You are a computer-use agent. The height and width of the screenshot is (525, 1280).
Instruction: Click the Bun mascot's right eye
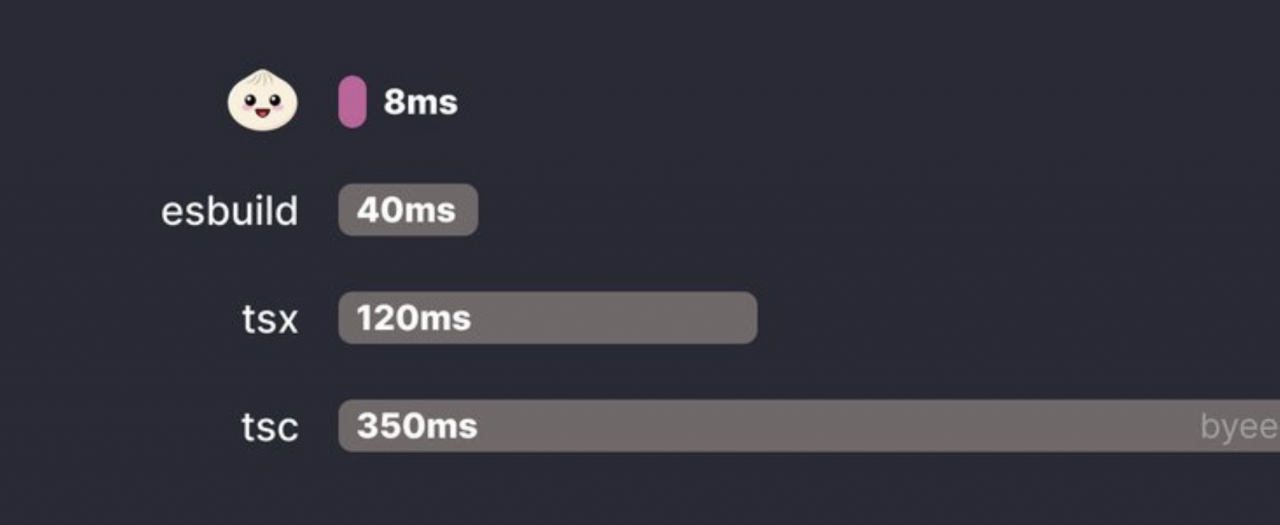tap(276, 101)
